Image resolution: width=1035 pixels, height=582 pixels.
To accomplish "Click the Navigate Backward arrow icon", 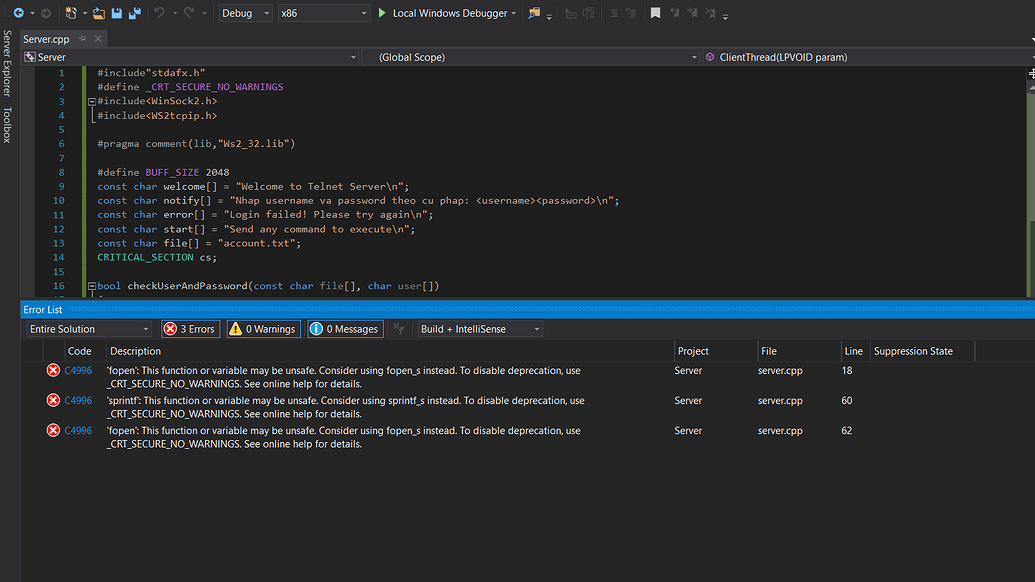I will point(18,13).
